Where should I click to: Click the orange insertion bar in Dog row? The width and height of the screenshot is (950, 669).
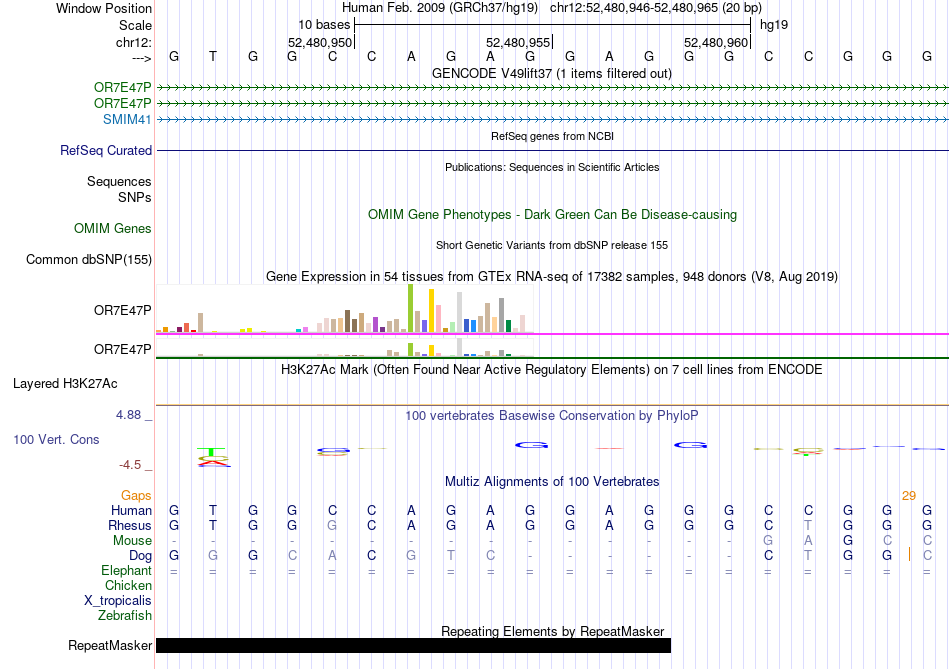(x=909, y=554)
